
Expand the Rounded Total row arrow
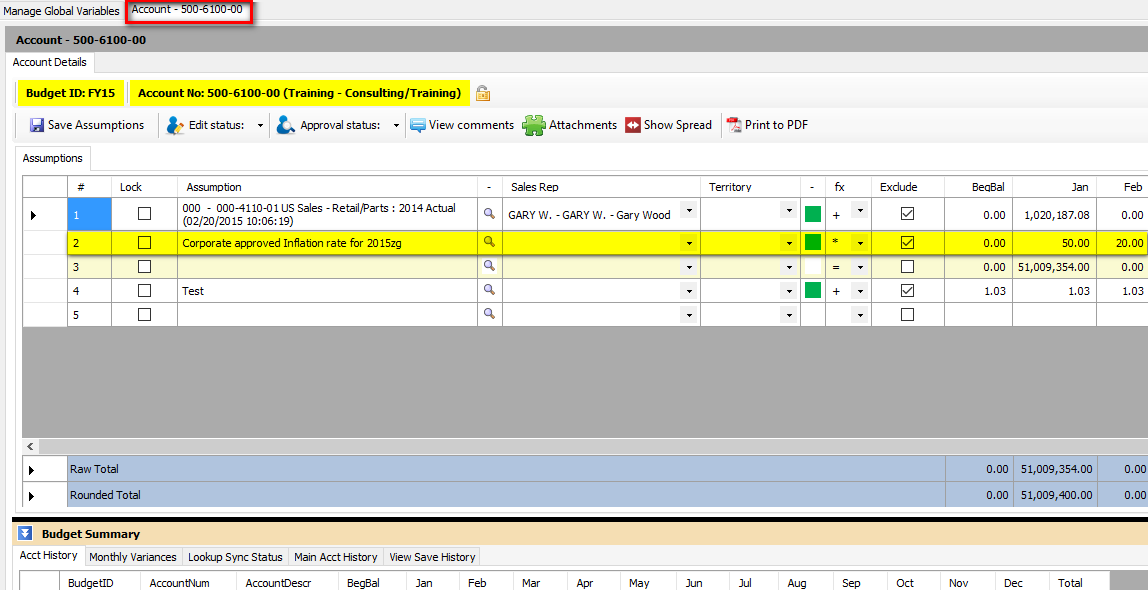click(32, 496)
